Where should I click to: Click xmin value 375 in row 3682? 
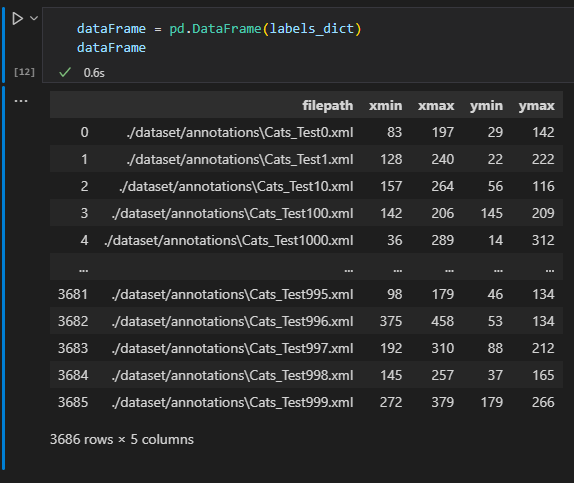[391, 321]
